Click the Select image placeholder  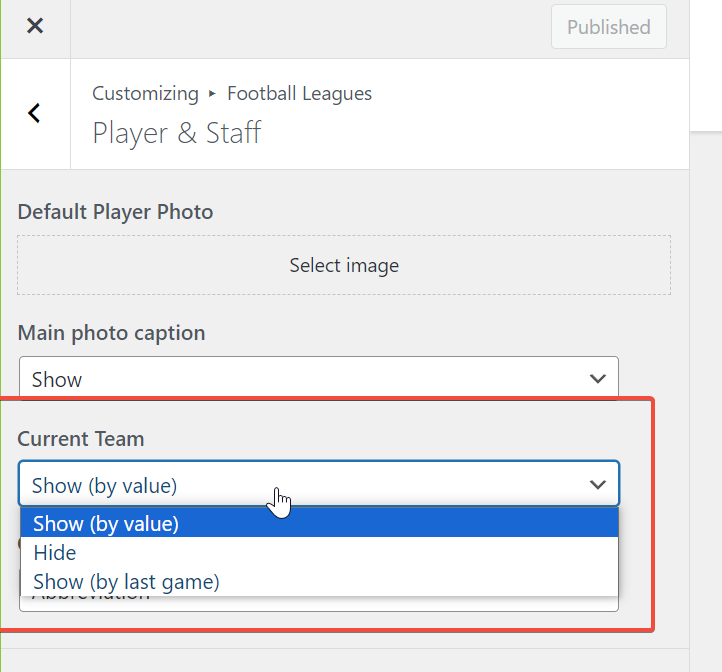tap(344, 265)
